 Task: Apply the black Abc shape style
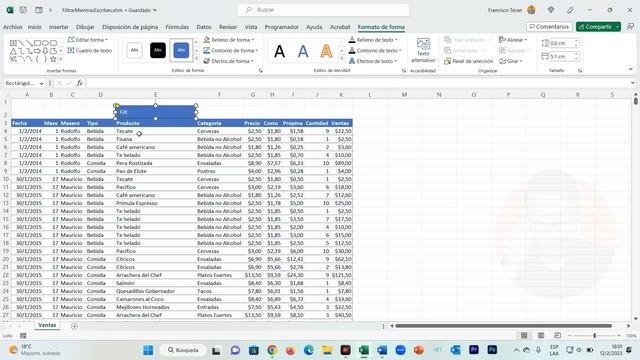tap(158, 50)
